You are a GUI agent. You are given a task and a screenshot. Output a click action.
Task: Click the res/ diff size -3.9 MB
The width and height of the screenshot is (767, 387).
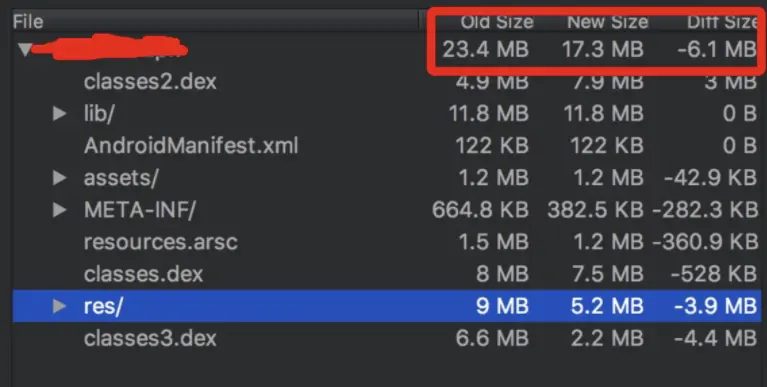click(x=715, y=306)
